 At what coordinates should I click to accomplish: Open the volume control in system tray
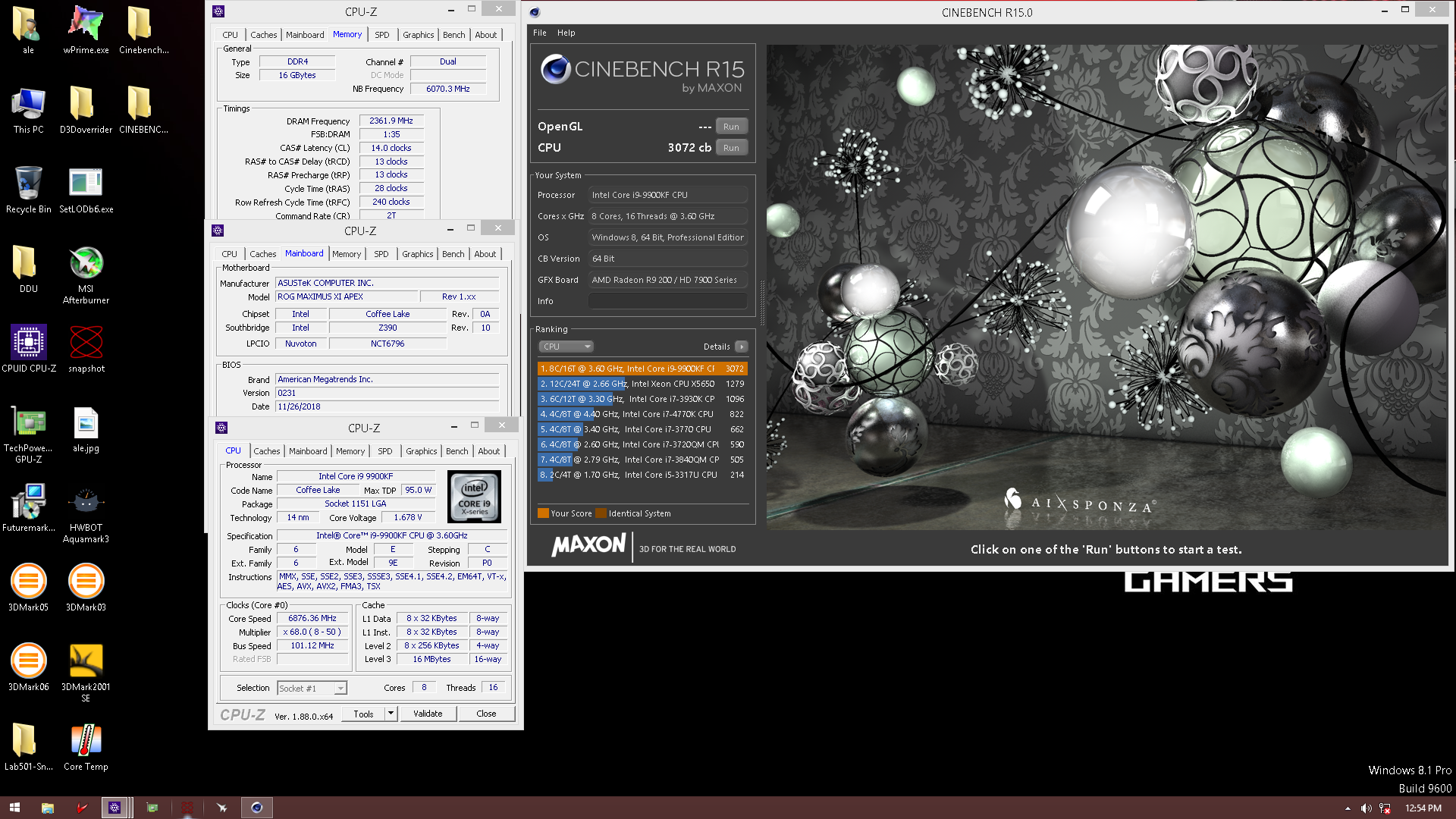(x=1366, y=808)
